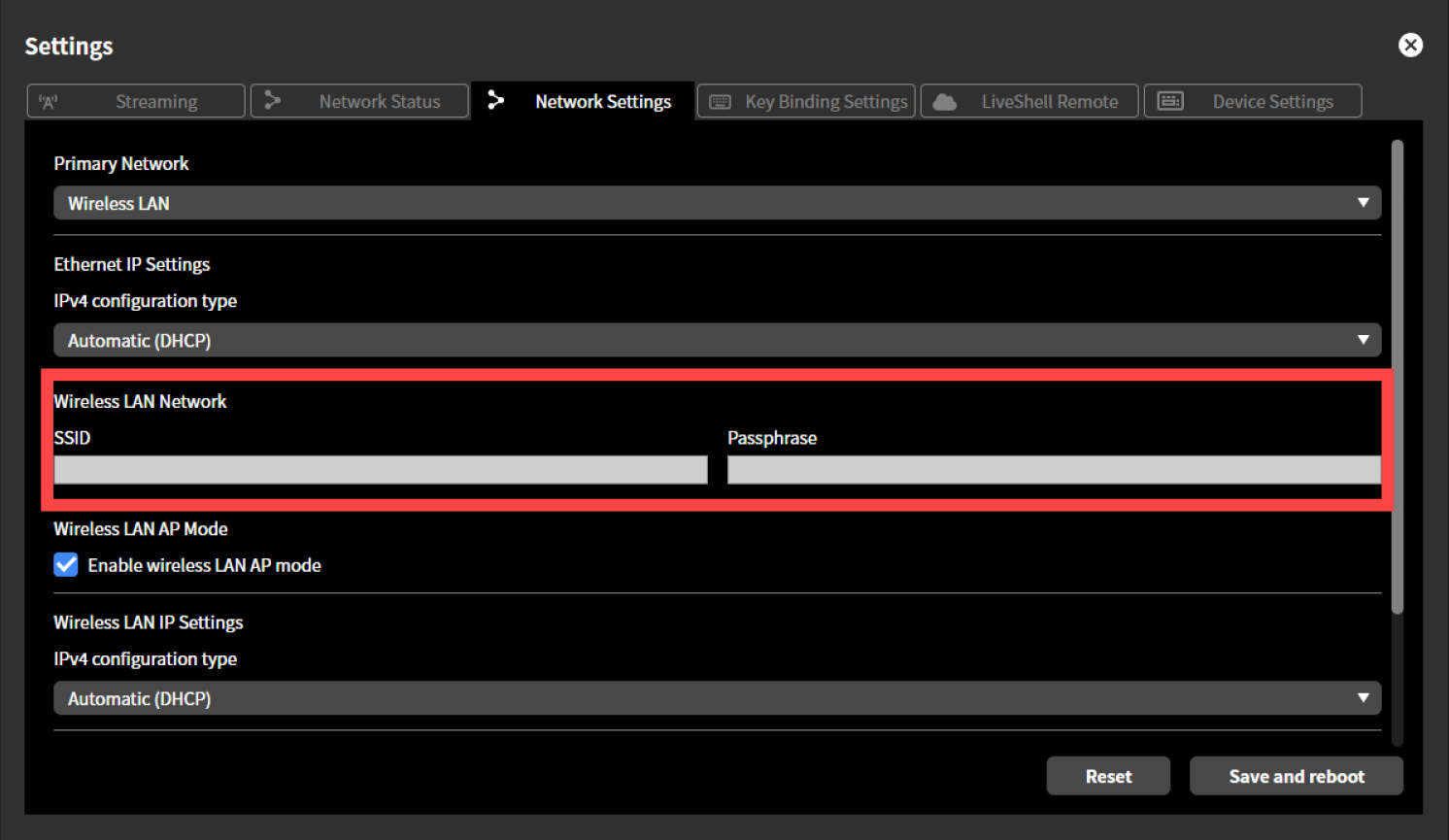Click the close icon on the Settings dialog
Image resolution: width=1449 pixels, height=840 pixels.
(1410, 45)
